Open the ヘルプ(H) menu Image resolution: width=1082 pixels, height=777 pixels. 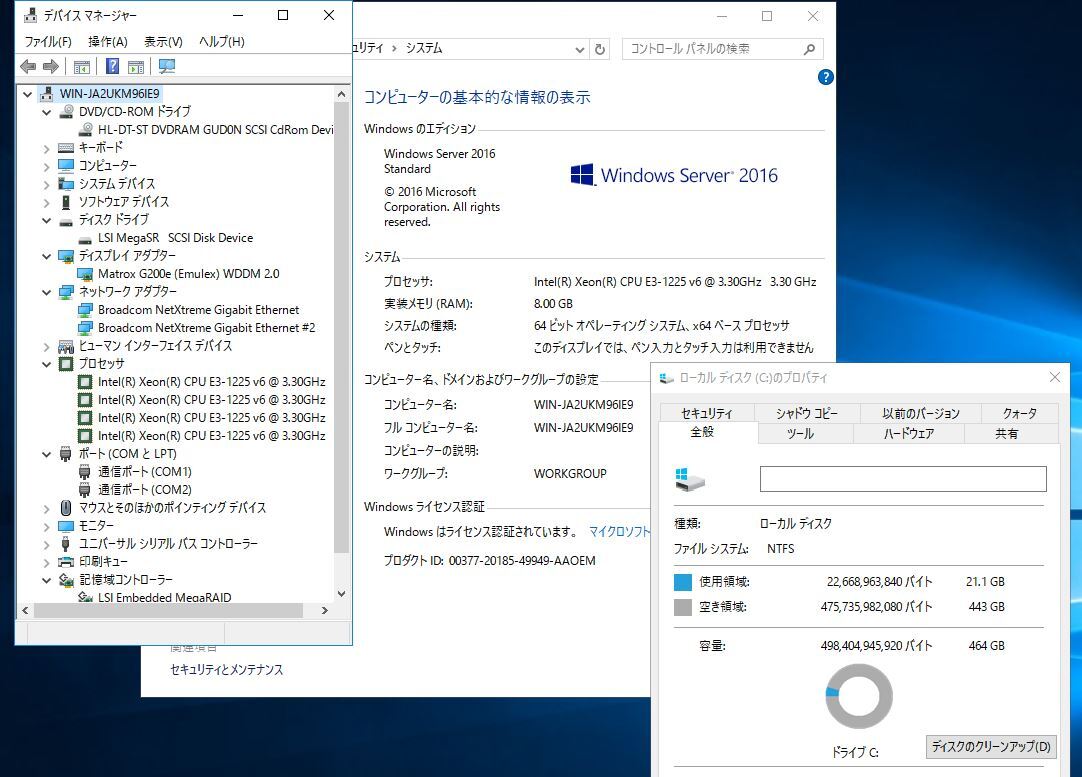(x=222, y=41)
